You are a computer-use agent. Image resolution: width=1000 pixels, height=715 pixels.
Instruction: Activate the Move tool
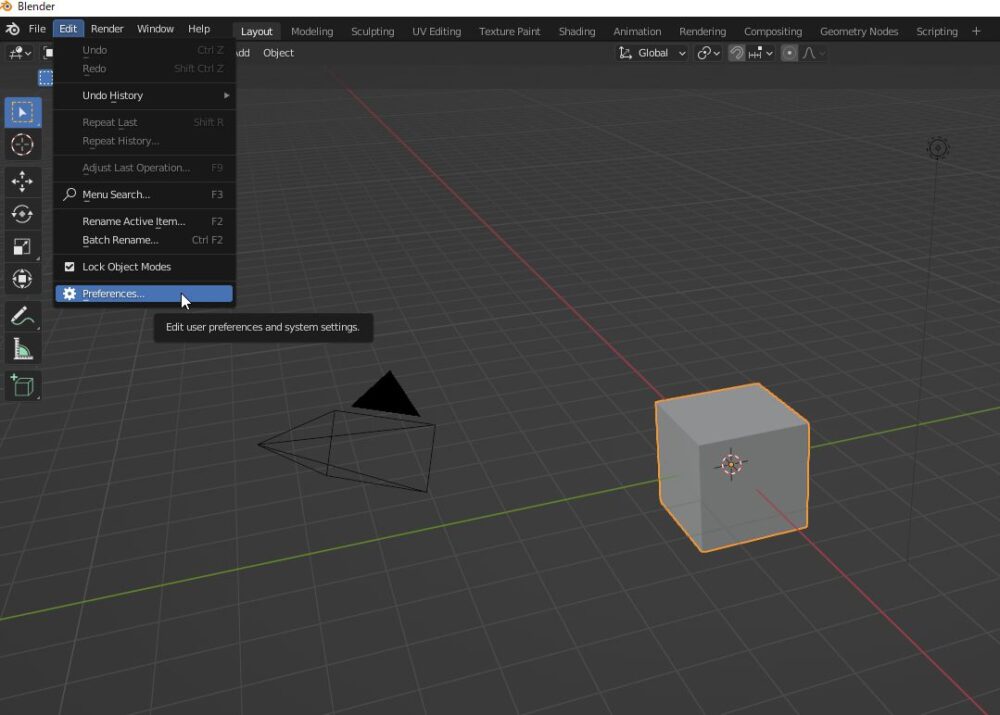click(23, 182)
